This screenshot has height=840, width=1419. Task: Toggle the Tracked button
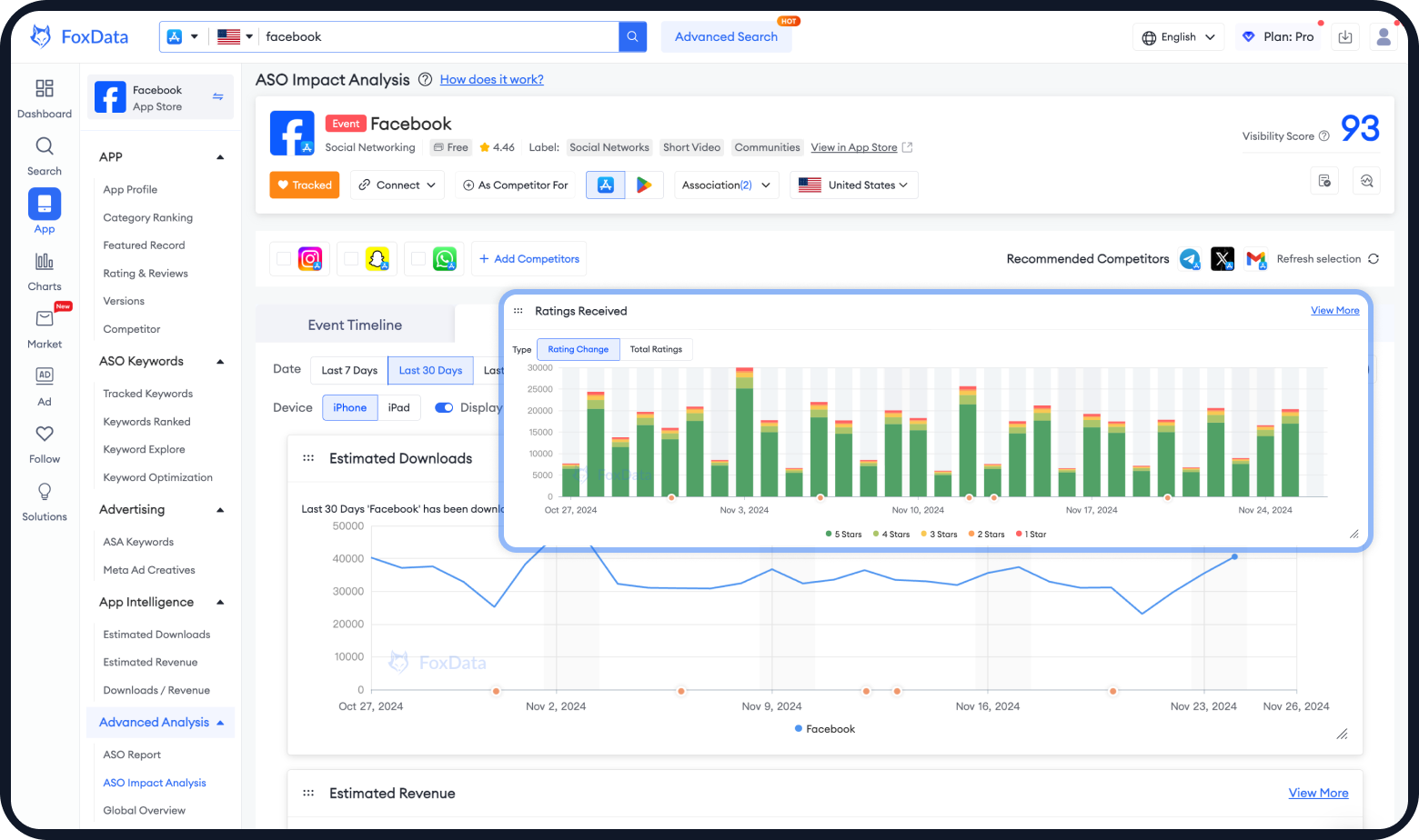click(305, 185)
